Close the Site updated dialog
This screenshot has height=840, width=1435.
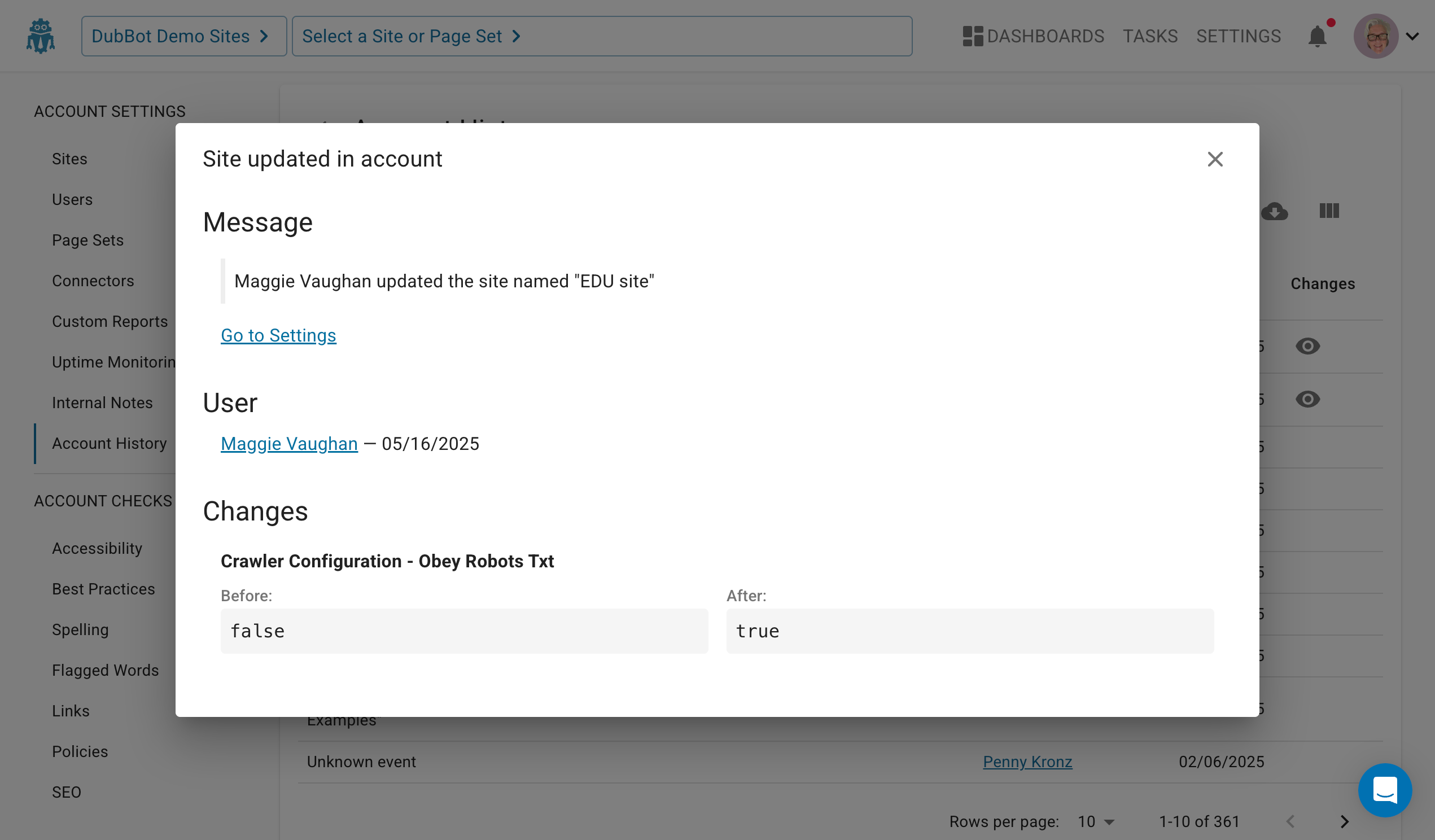(x=1215, y=159)
